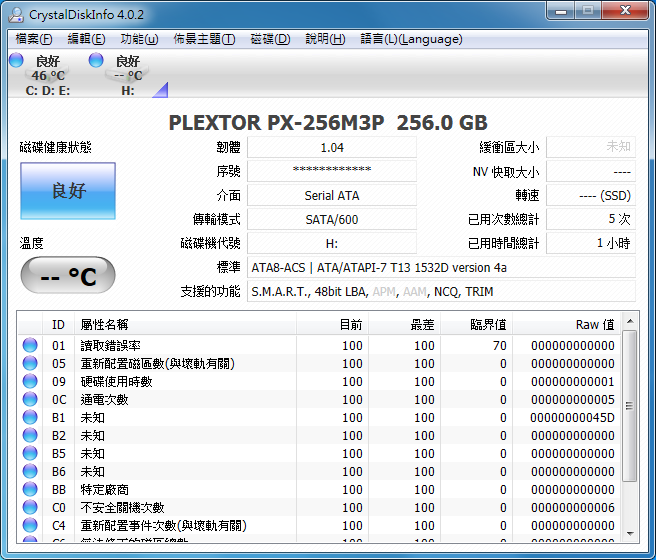Click status orb for attribute 01 讀取錯誤率

click(30, 346)
